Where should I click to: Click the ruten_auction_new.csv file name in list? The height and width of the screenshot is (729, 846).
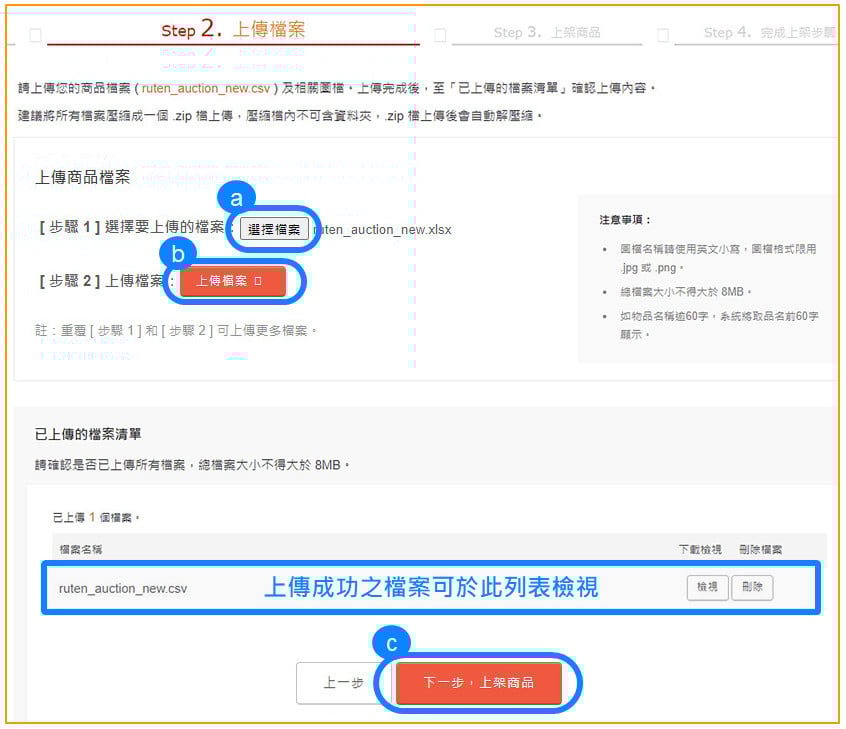click(x=123, y=588)
